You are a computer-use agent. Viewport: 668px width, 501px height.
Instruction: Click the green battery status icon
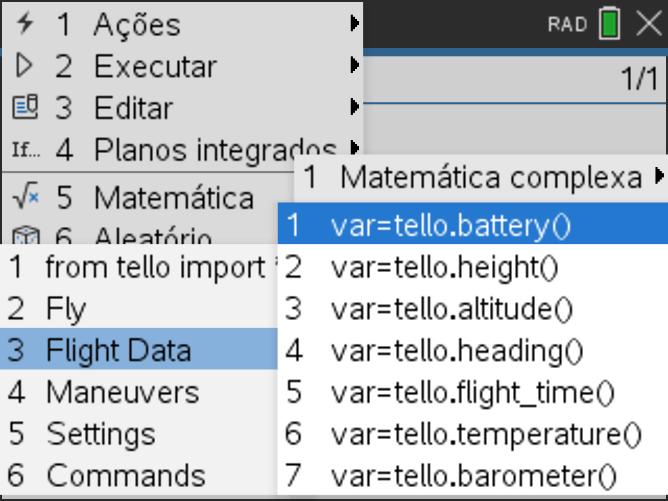(610, 23)
